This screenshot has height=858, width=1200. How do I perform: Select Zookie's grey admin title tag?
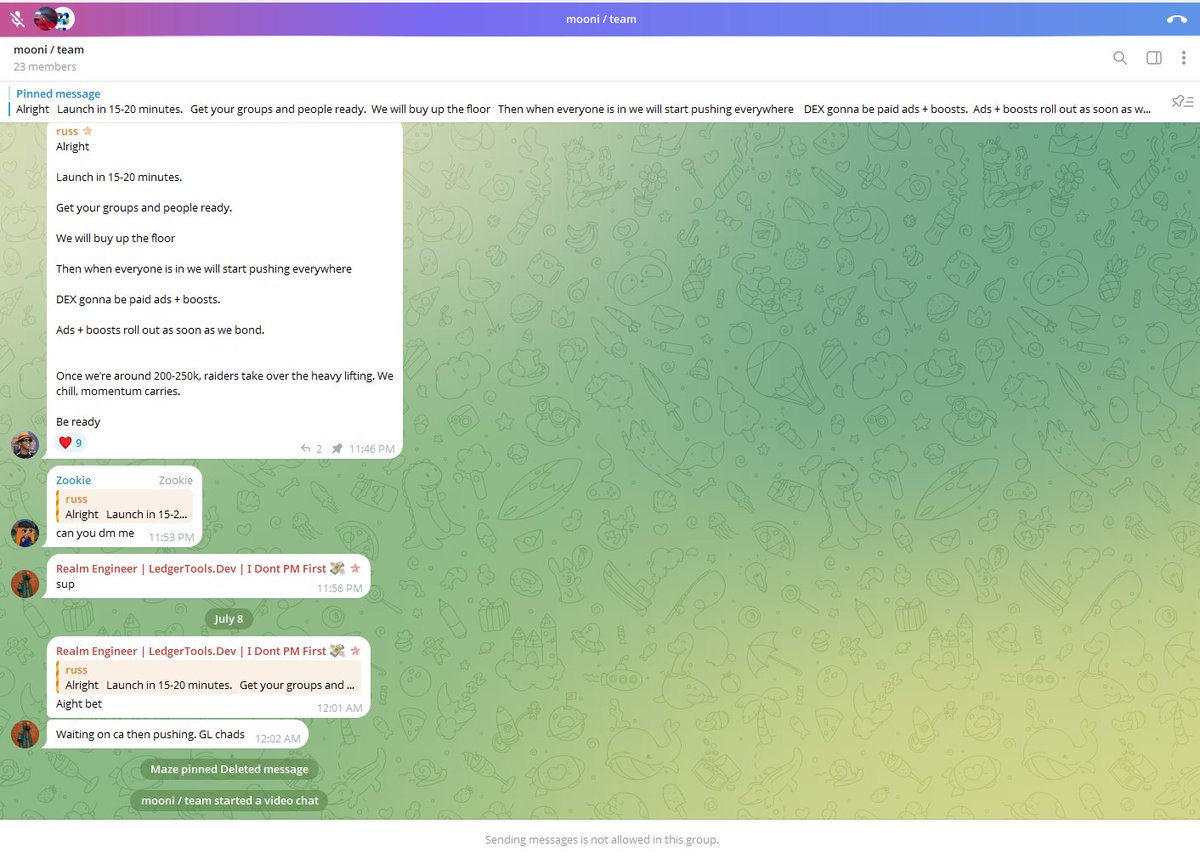click(175, 480)
